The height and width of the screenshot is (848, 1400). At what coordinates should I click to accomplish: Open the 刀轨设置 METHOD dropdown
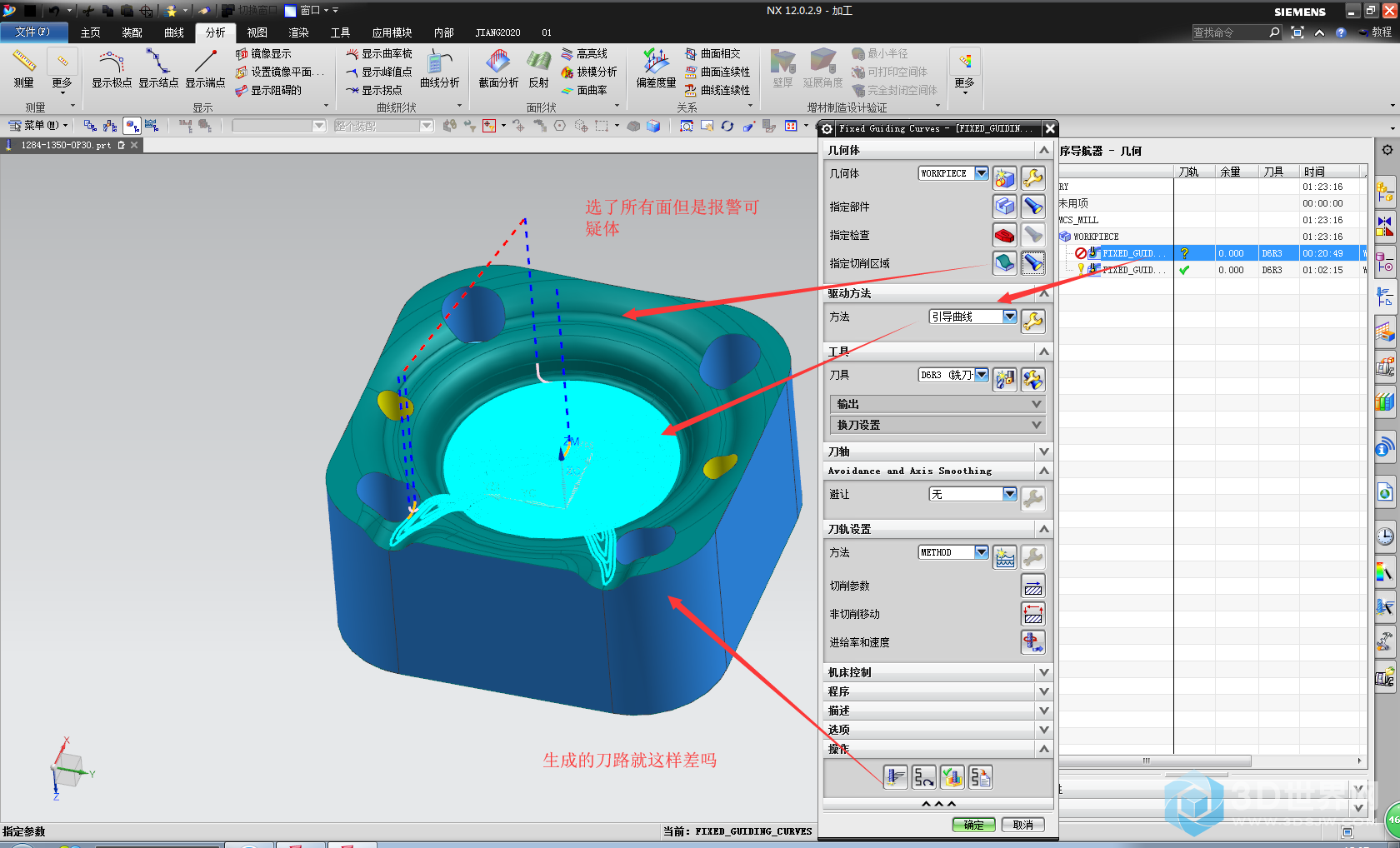tap(982, 552)
